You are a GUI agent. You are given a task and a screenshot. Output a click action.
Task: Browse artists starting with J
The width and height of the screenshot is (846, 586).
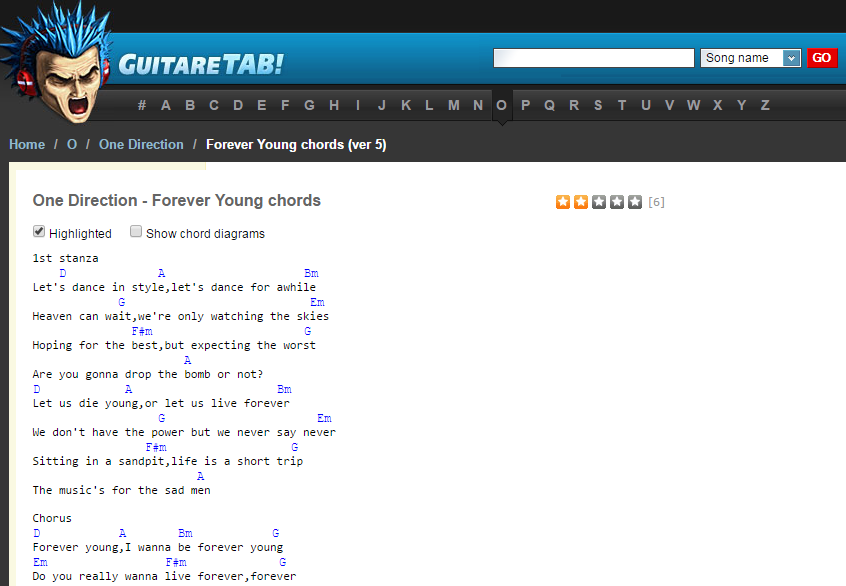pos(381,105)
